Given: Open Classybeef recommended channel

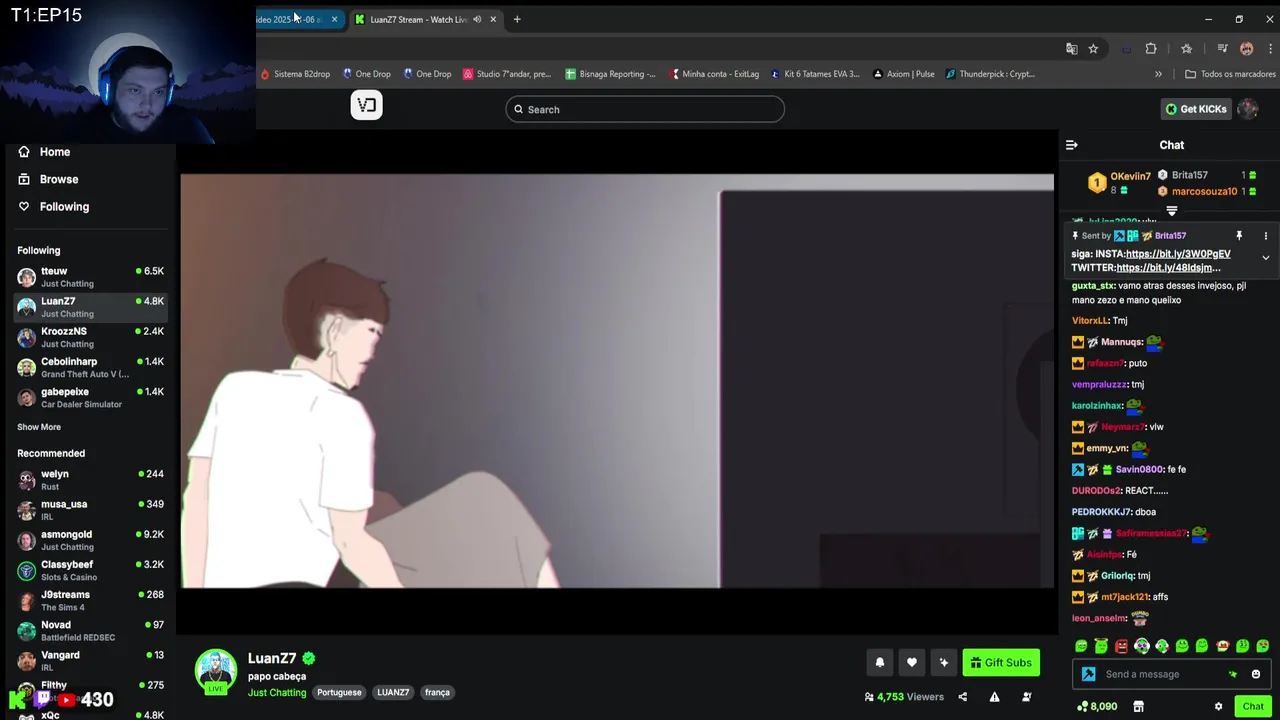Looking at the screenshot, I should pyautogui.click(x=90, y=570).
